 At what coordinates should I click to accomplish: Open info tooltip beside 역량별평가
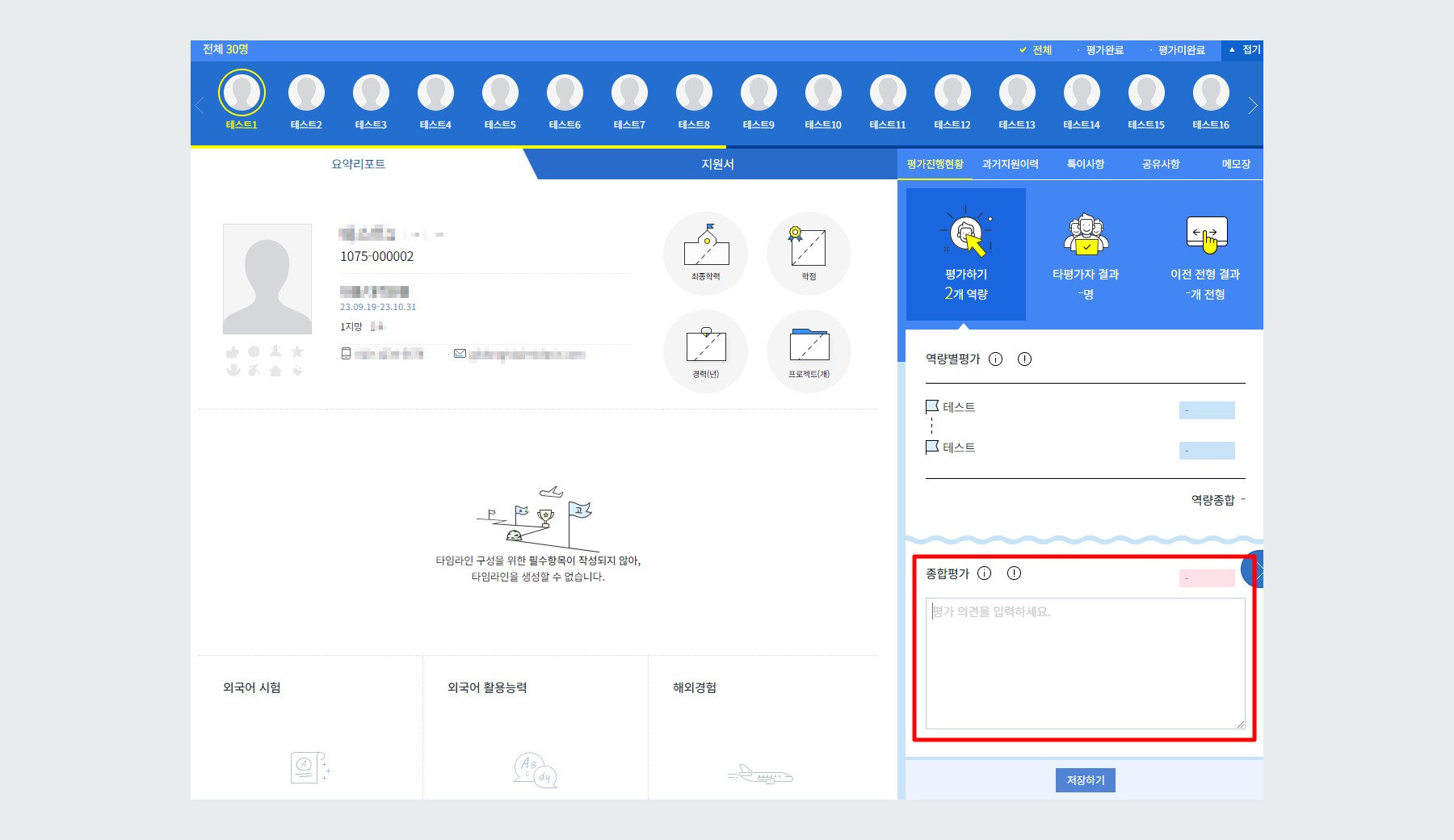point(996,359)
